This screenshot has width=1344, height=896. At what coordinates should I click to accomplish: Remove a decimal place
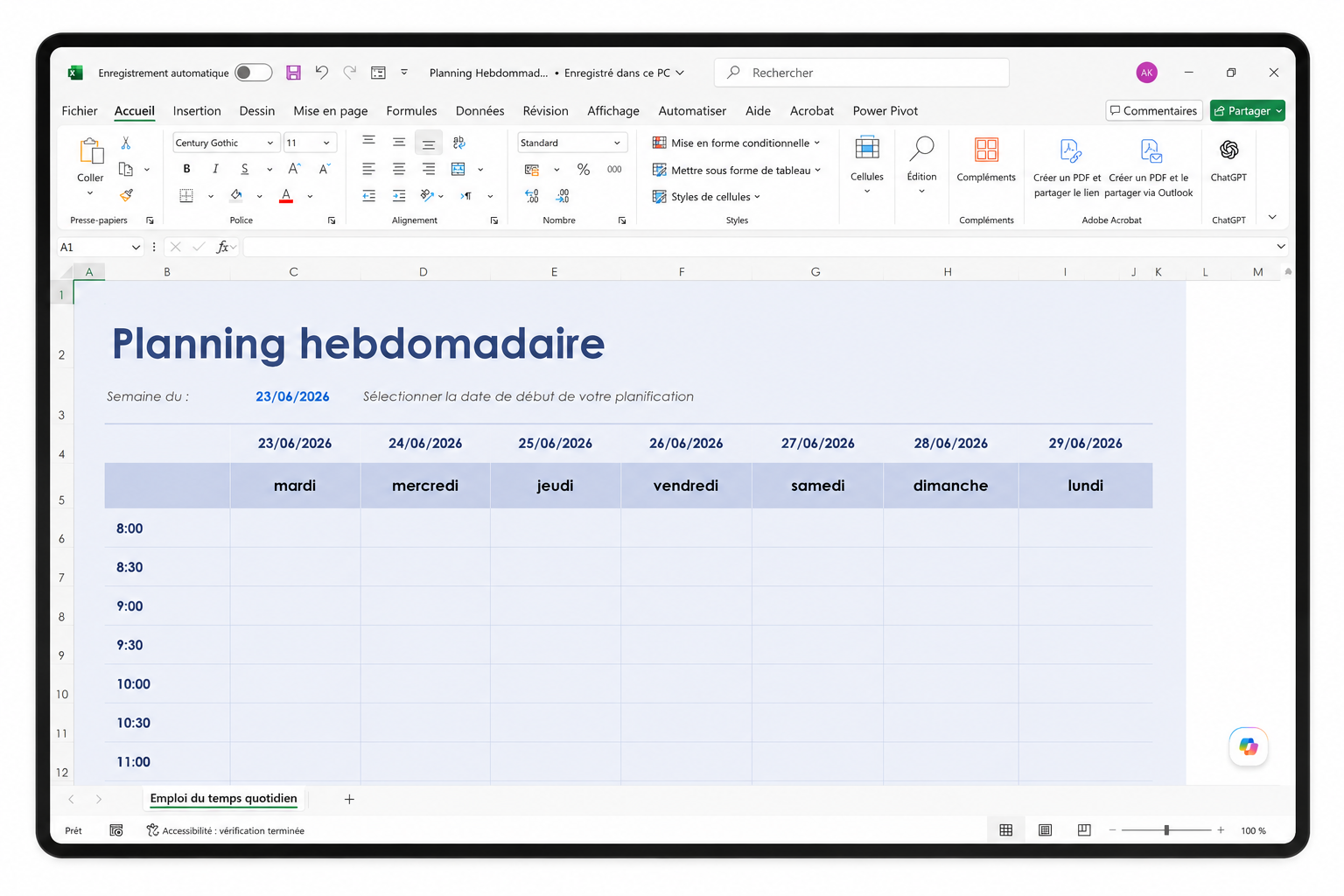563,196
